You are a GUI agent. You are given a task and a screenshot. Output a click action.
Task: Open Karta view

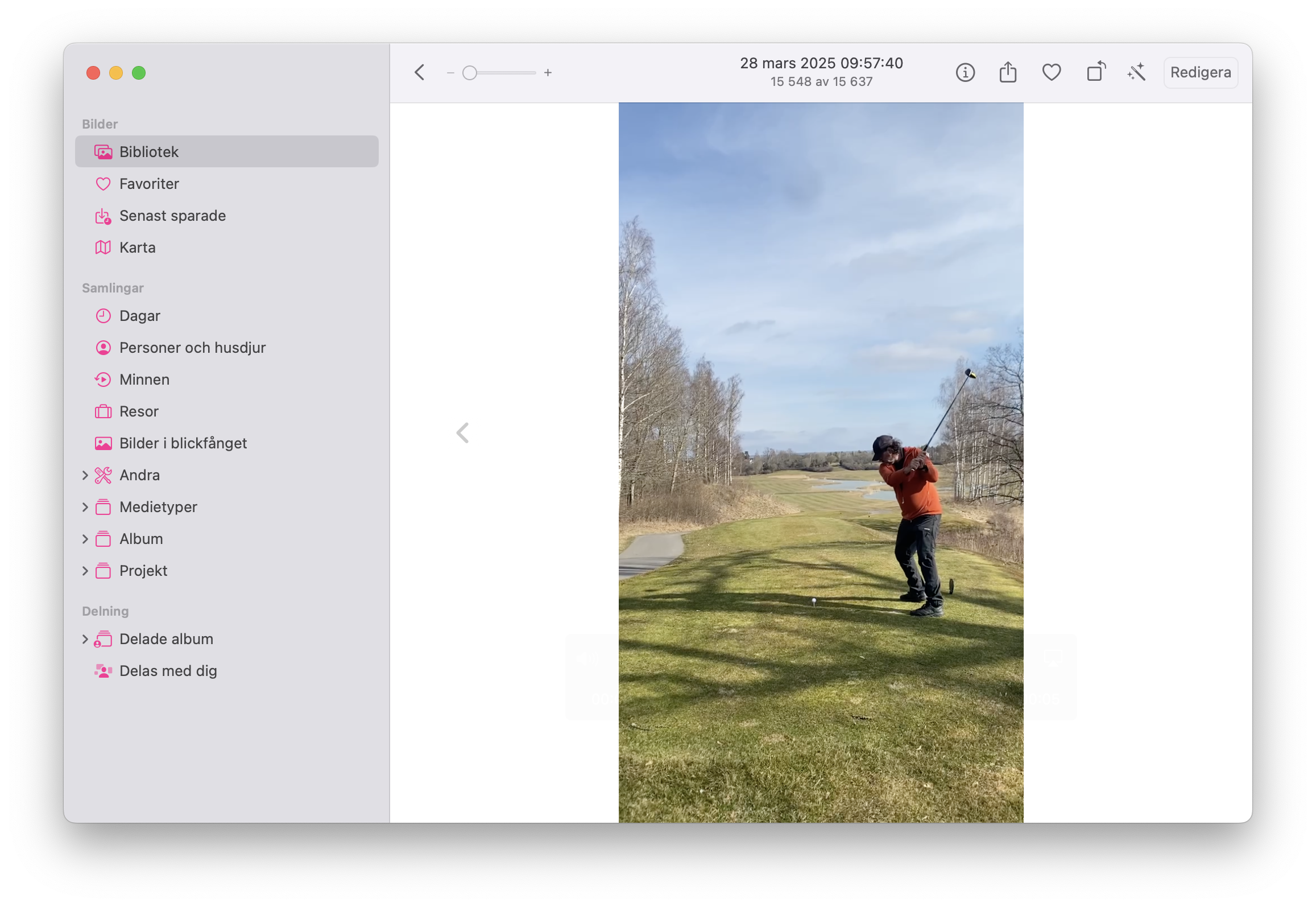(x=227, y=248)
